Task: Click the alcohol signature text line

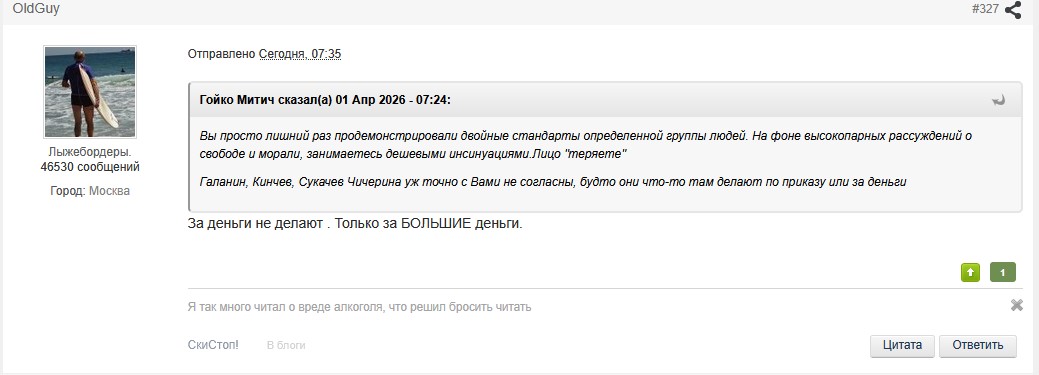Action: [359, 307]
